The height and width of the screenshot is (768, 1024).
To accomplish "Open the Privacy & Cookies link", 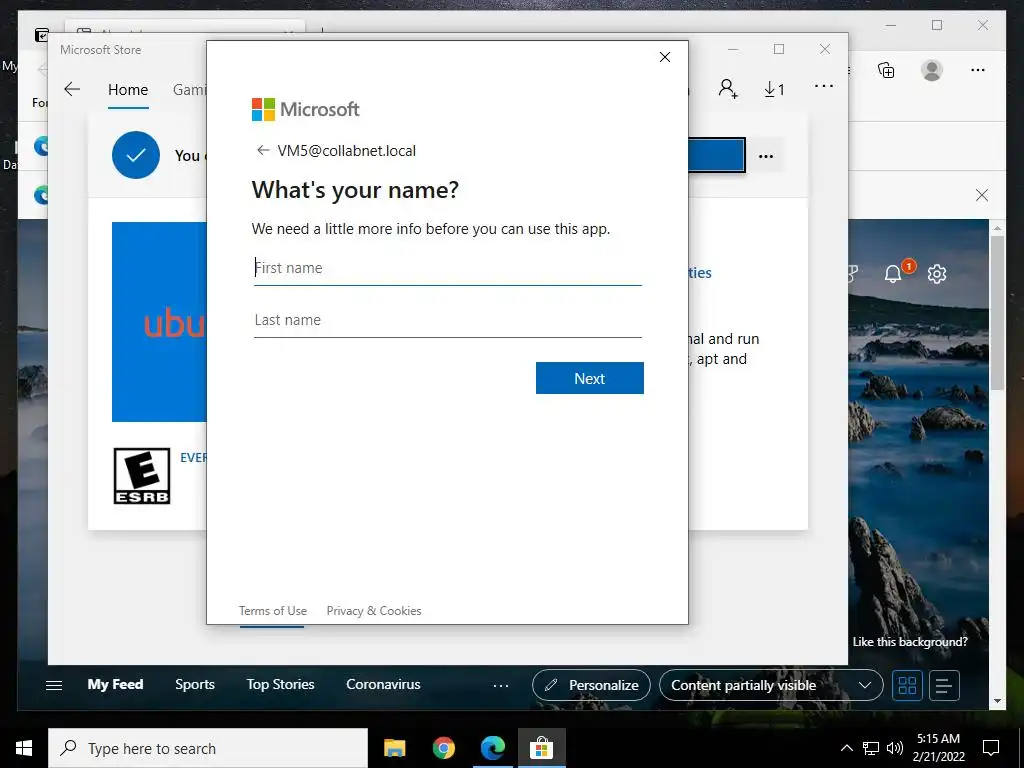I will click(x=374, y=611).
